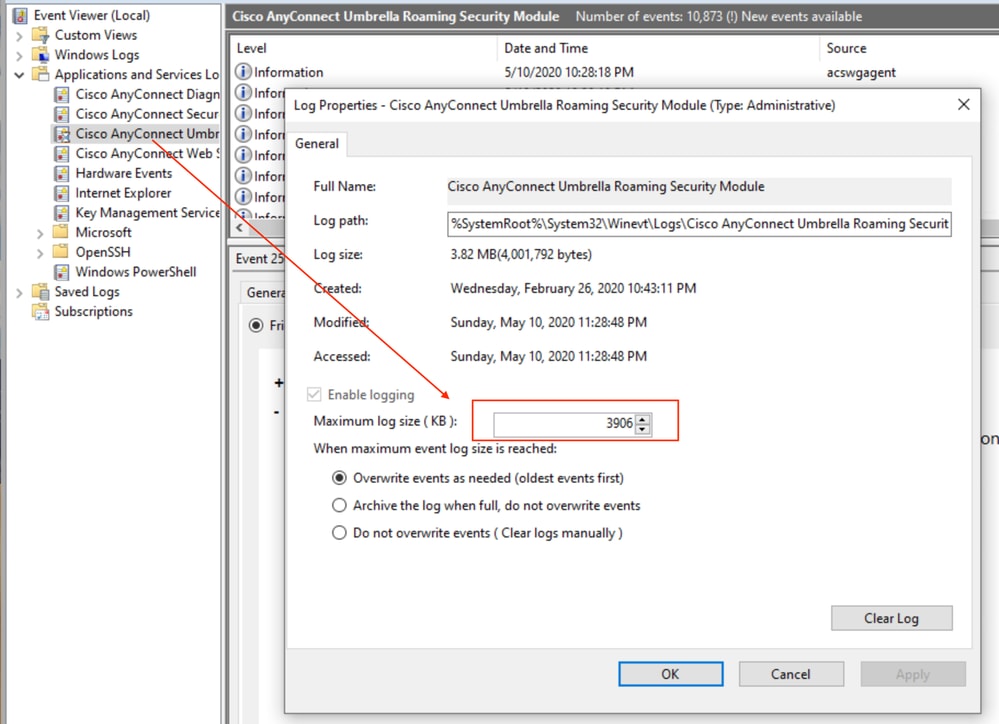Click the Cisco AnyConnect Web Security log icon

(62, 154)
